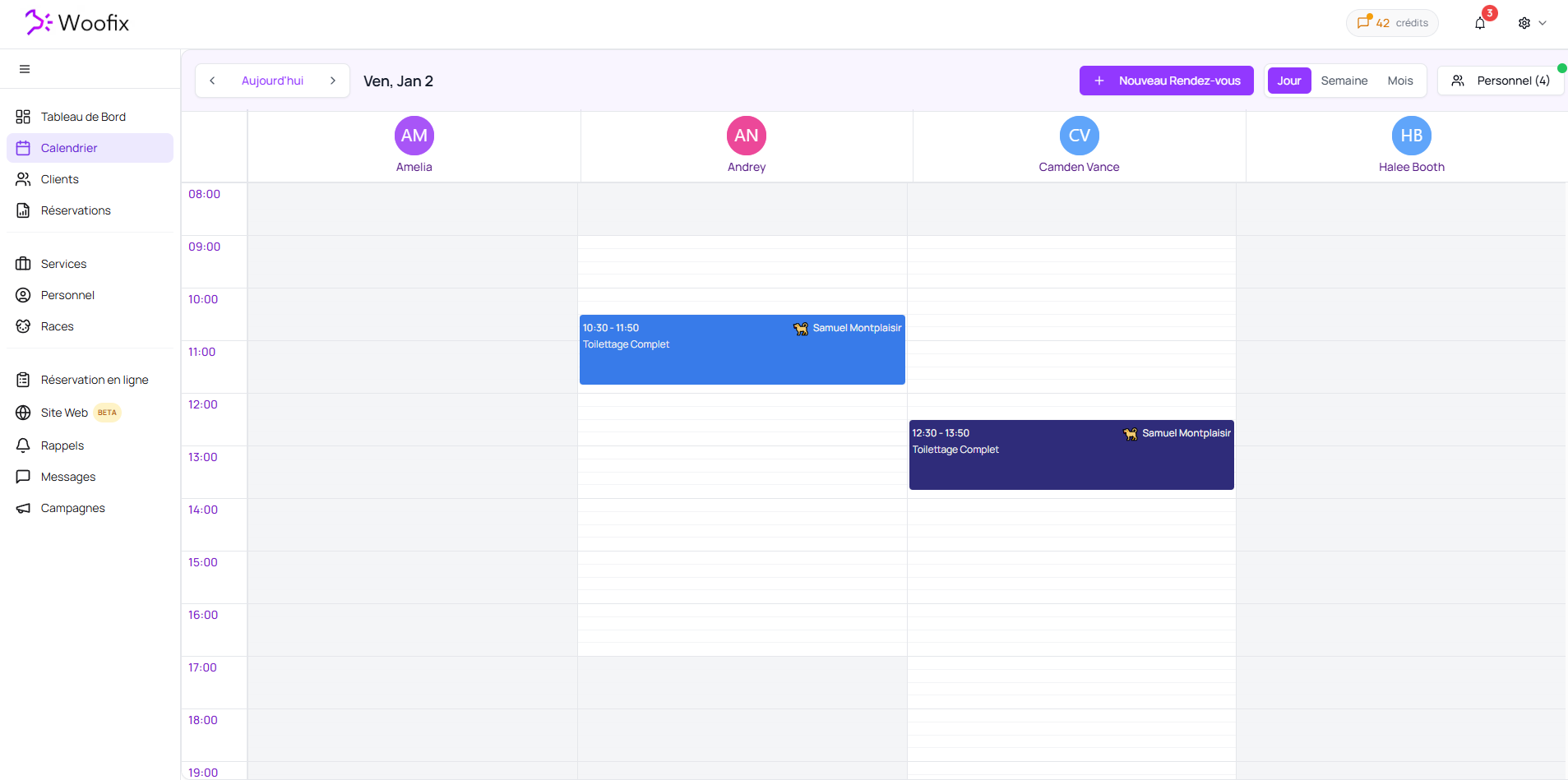Select the Races paw icon in the sidebar

click(24, 326)
